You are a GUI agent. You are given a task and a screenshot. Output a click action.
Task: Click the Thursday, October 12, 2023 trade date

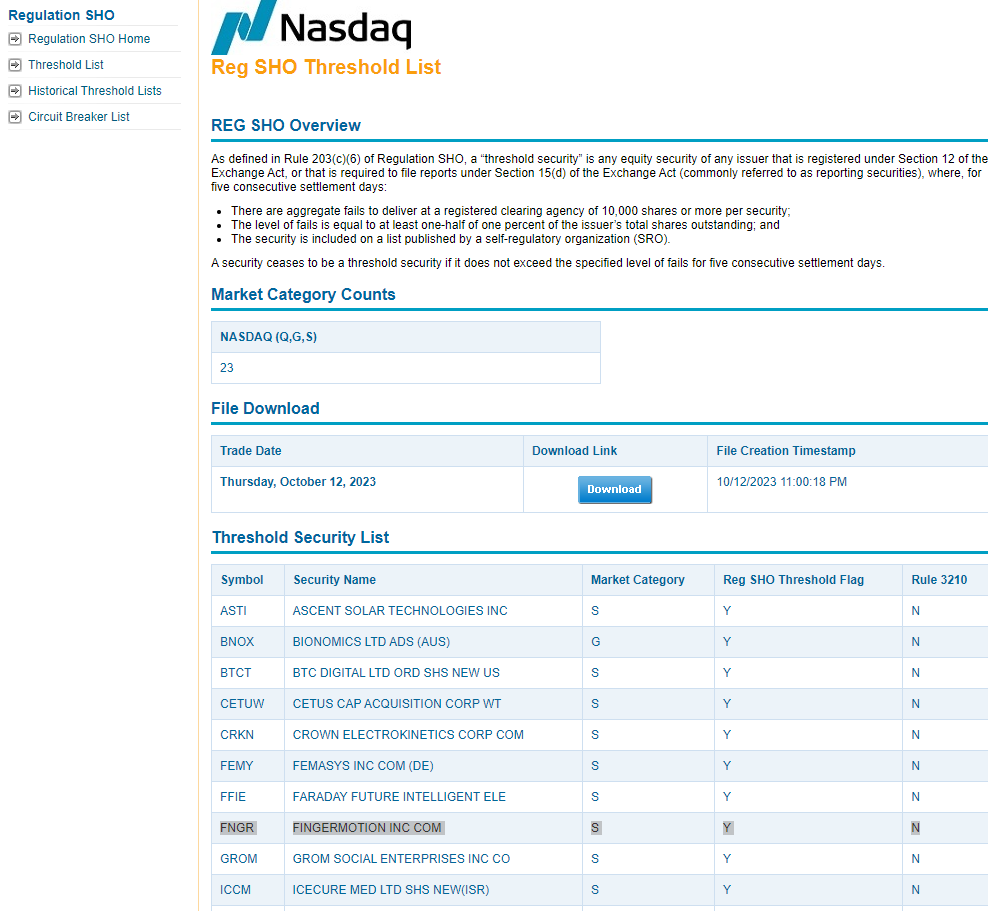coord(298,482)
